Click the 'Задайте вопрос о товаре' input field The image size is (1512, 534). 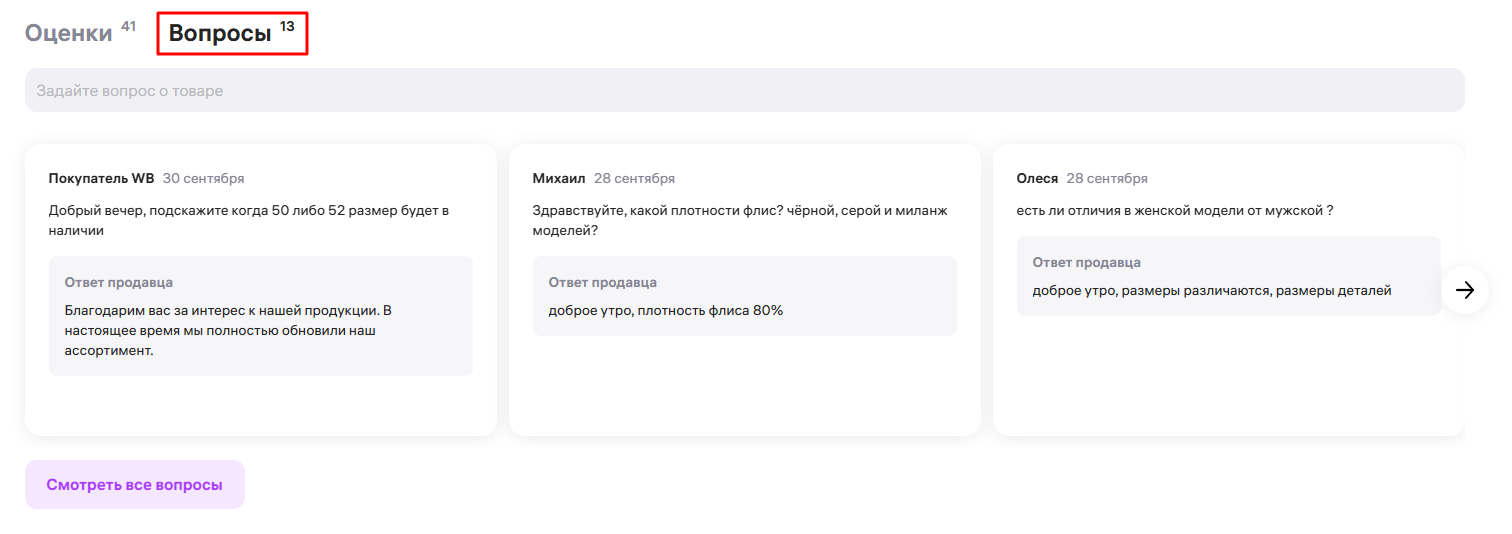click(744, 90)
